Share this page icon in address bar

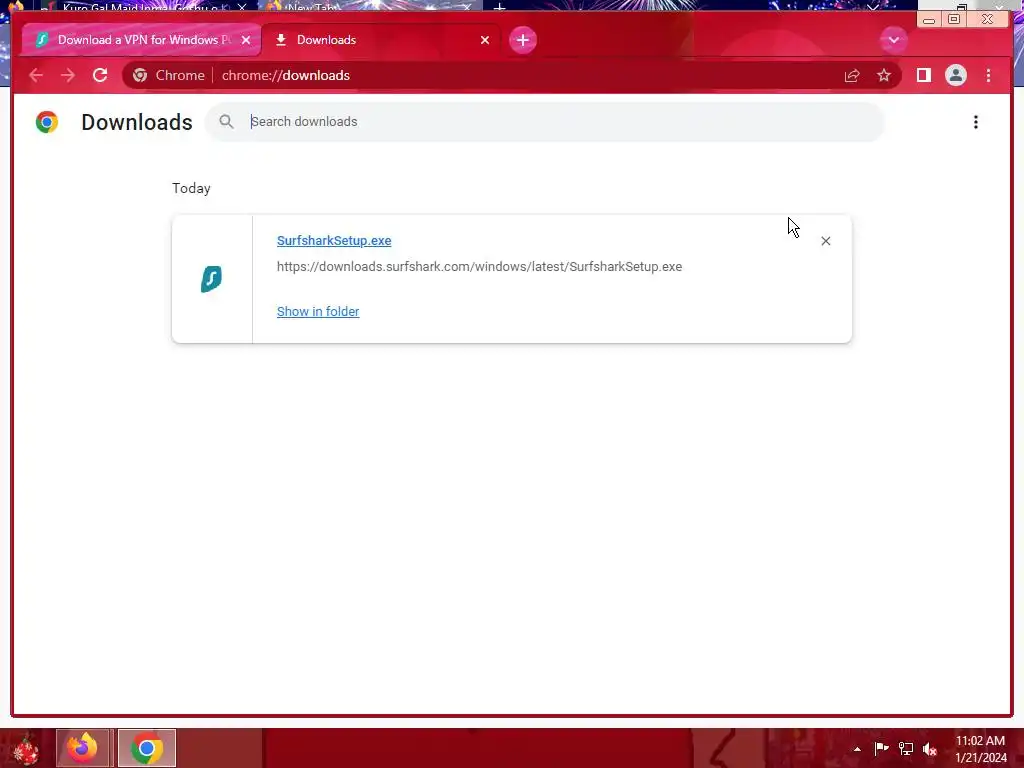(852, 76)
